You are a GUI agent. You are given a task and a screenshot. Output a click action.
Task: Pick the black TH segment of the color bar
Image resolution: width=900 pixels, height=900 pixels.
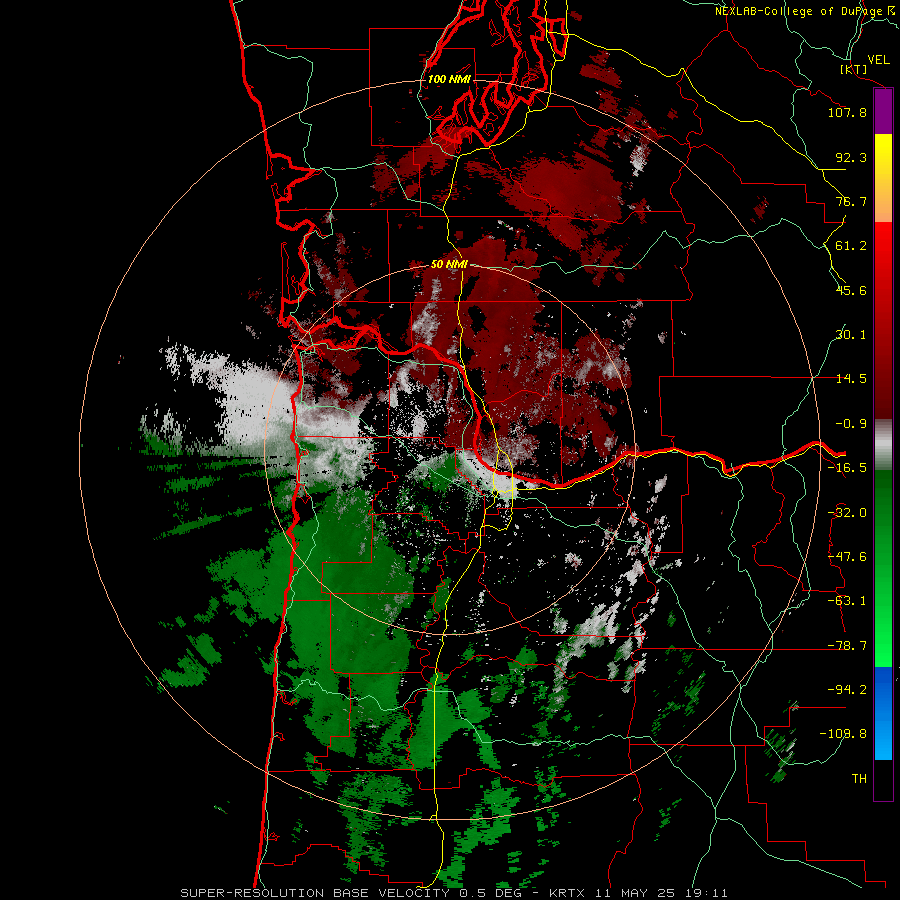point(883,779)
